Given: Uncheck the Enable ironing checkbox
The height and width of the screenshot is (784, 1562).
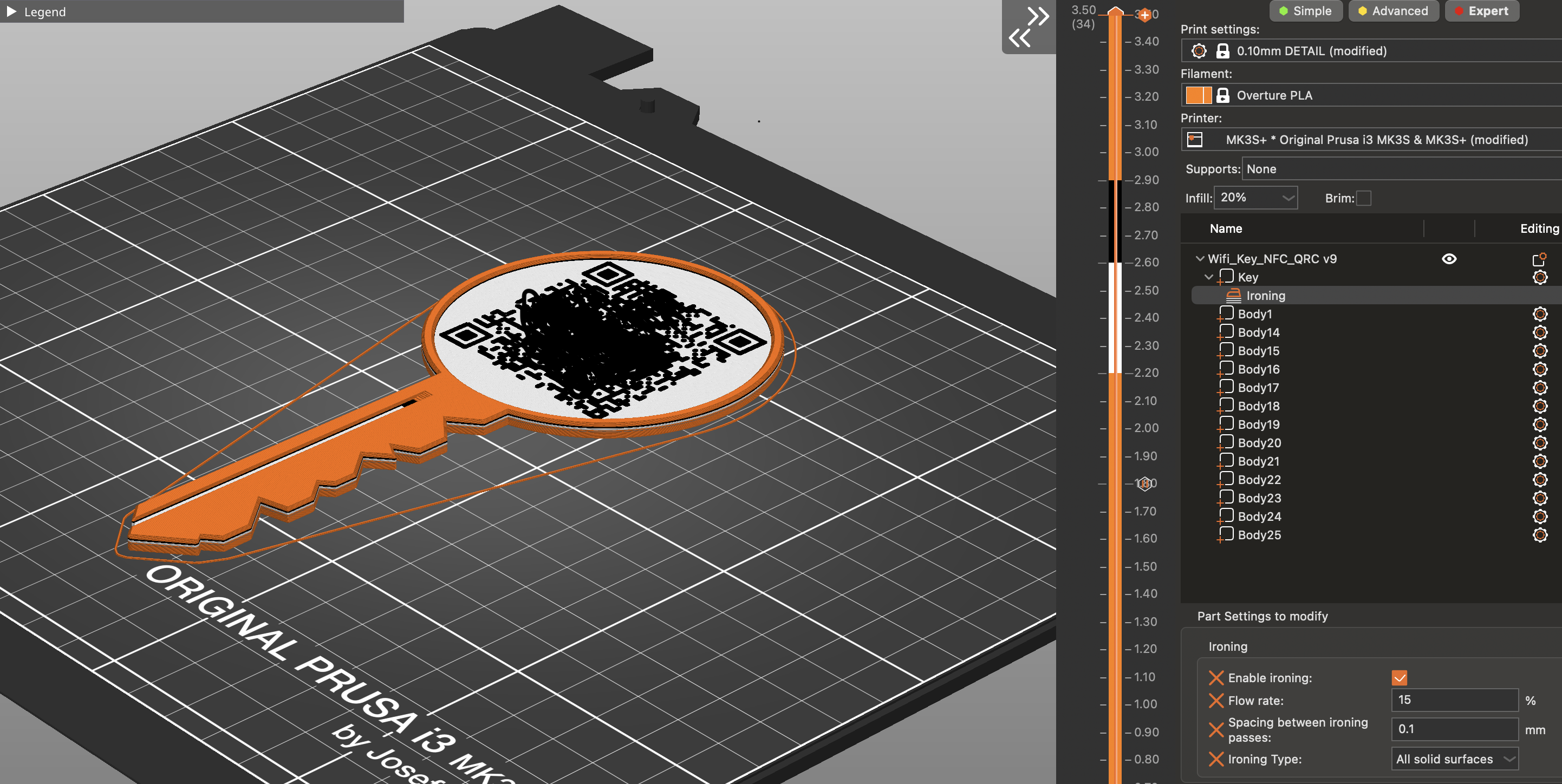Looking at the screenshot, I should click(x=1400, y=677).
